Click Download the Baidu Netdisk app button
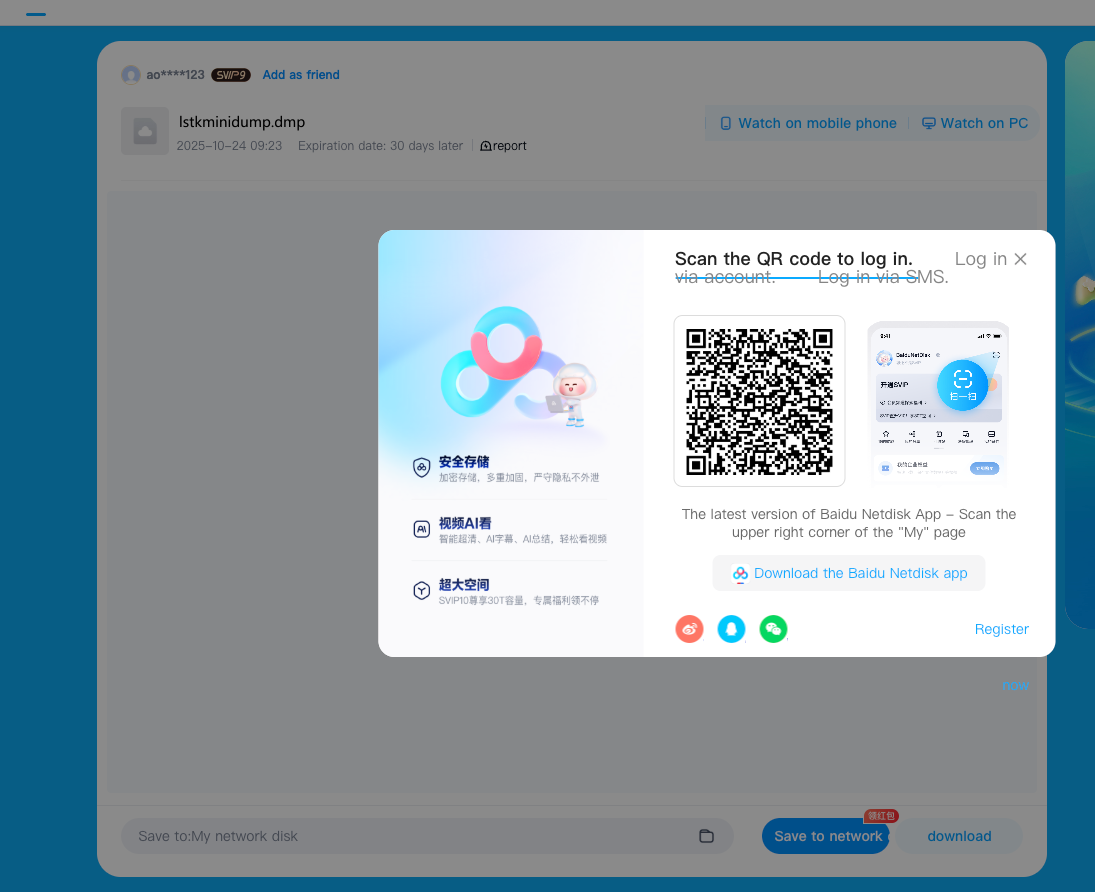The height and width of the screenshot is (892, 1095). (x=848, y=573)
